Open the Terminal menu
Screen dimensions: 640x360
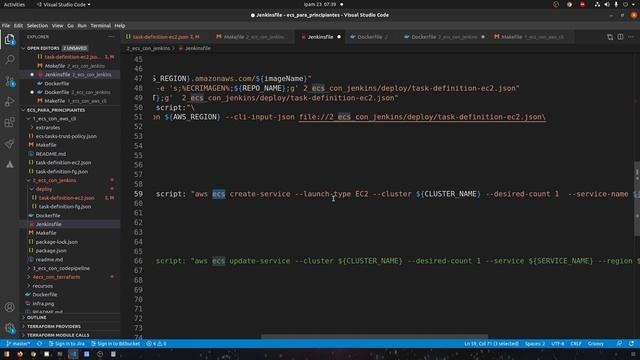pyautogui.click(x=100, y=25)
